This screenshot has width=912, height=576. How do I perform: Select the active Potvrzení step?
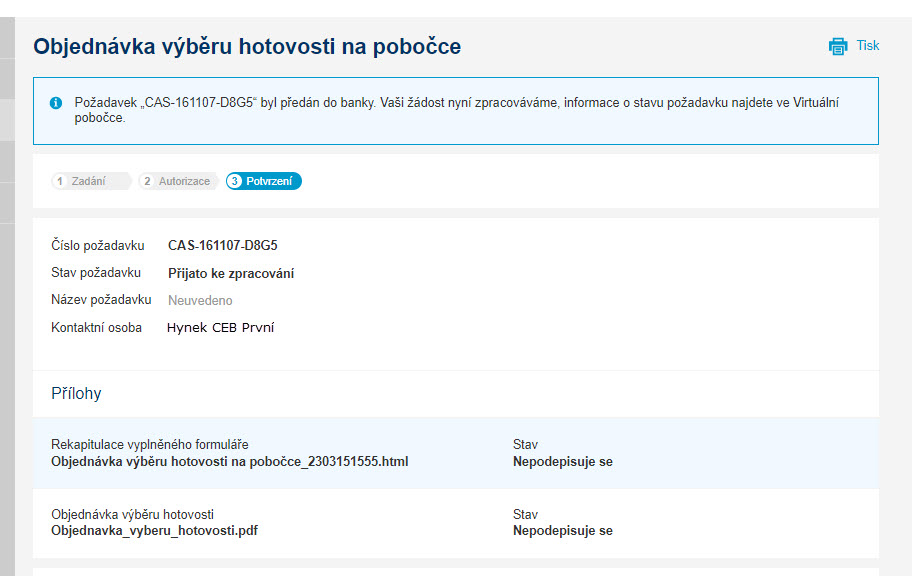point(263,181)
